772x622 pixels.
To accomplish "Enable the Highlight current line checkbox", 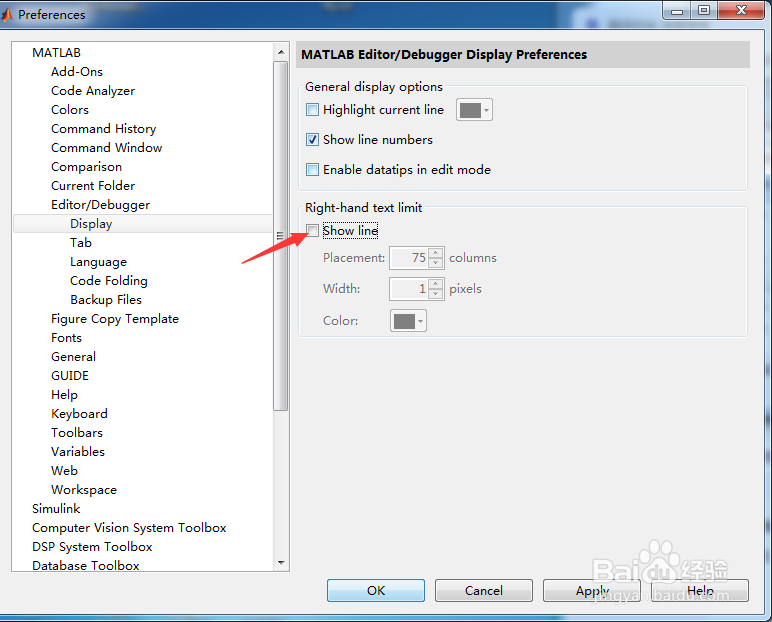I will pos(312,109).
